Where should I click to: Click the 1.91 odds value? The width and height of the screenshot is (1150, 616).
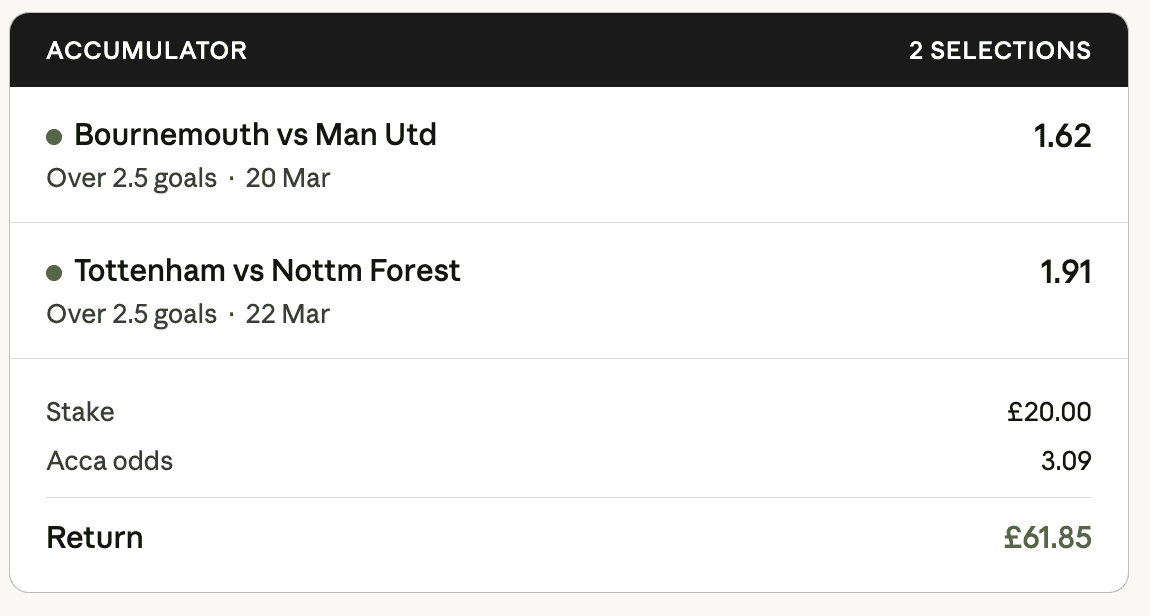click(1066, 272)
